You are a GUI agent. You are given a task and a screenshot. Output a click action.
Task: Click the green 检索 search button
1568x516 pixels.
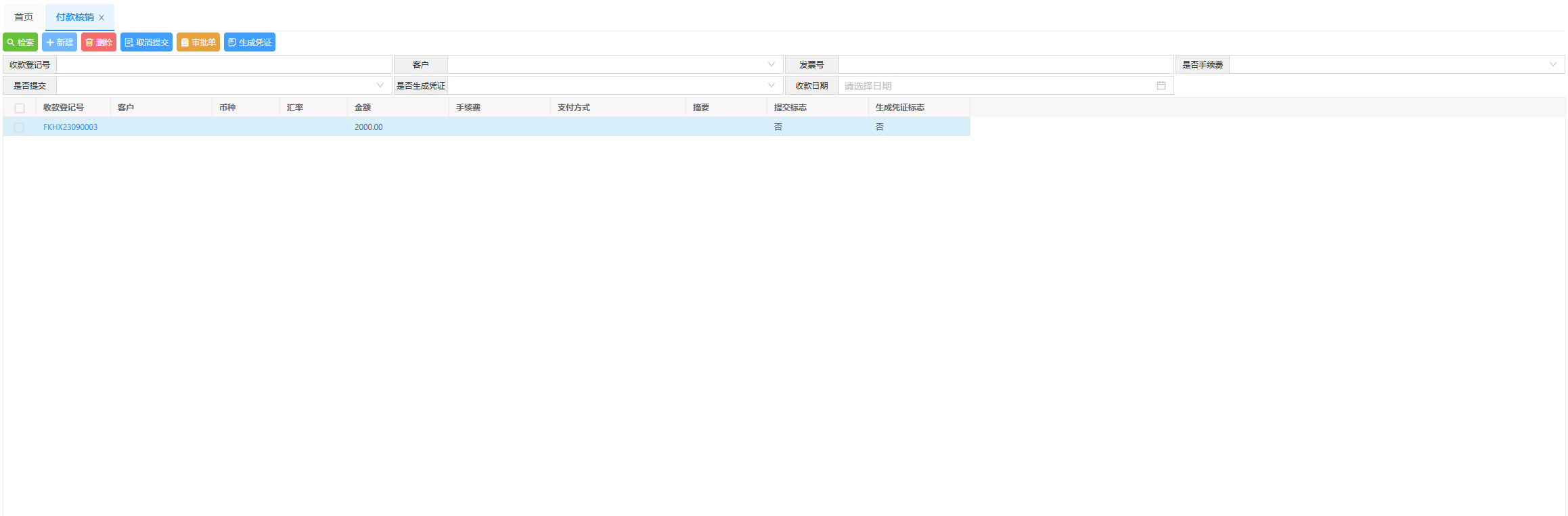click(20, 42)
